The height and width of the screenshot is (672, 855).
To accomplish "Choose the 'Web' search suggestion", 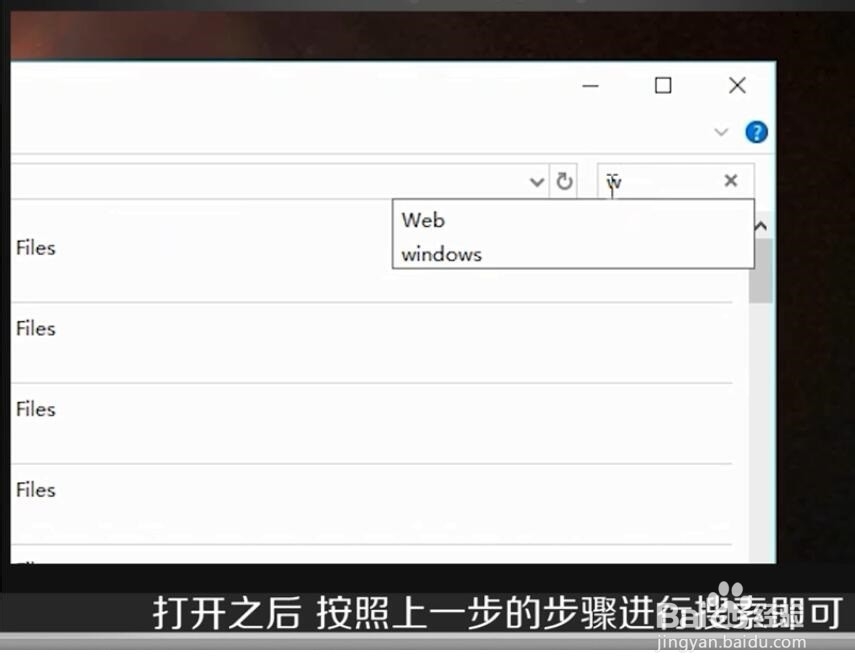I will point(573,220).
